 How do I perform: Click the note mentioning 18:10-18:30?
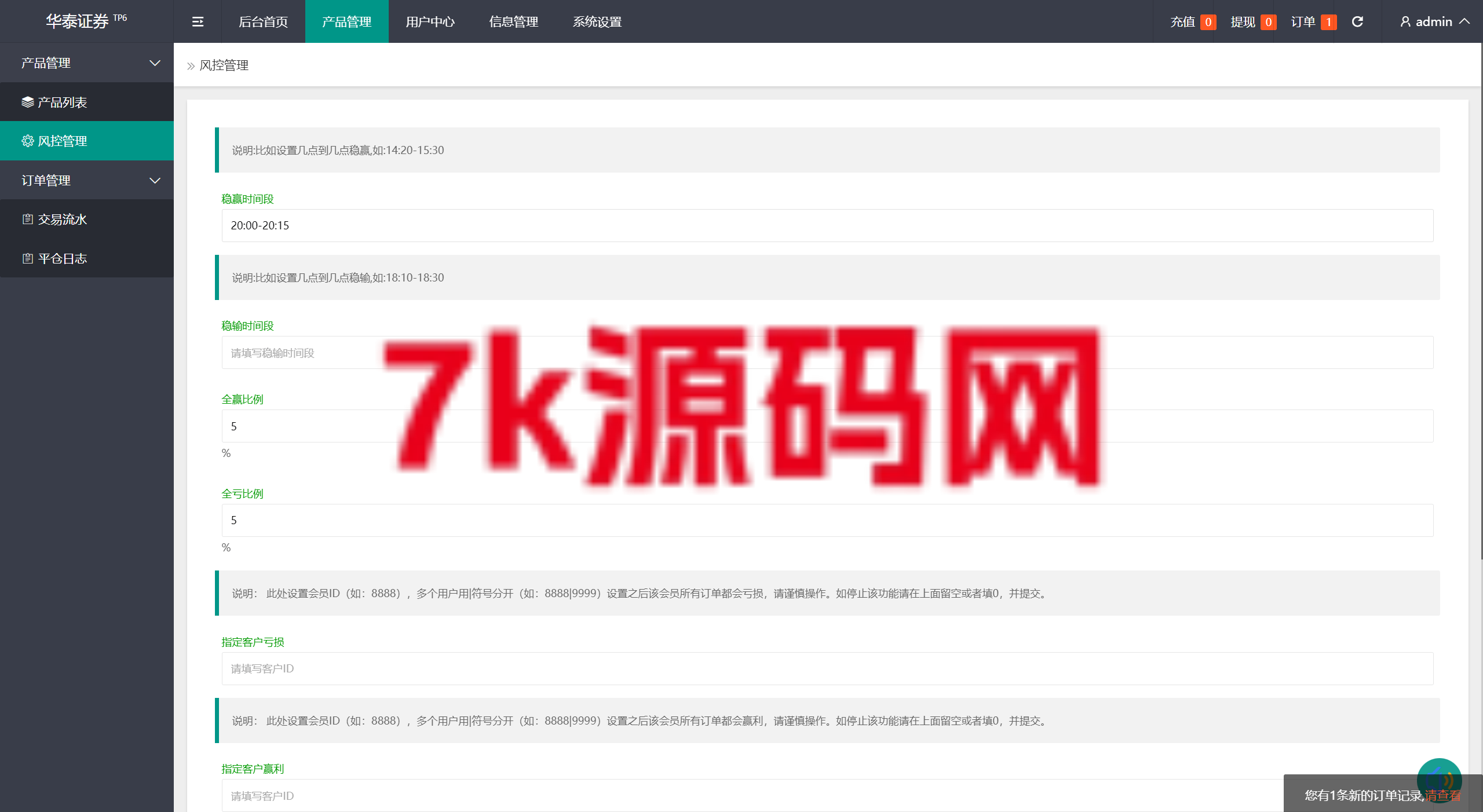click(x=827, y=277)
